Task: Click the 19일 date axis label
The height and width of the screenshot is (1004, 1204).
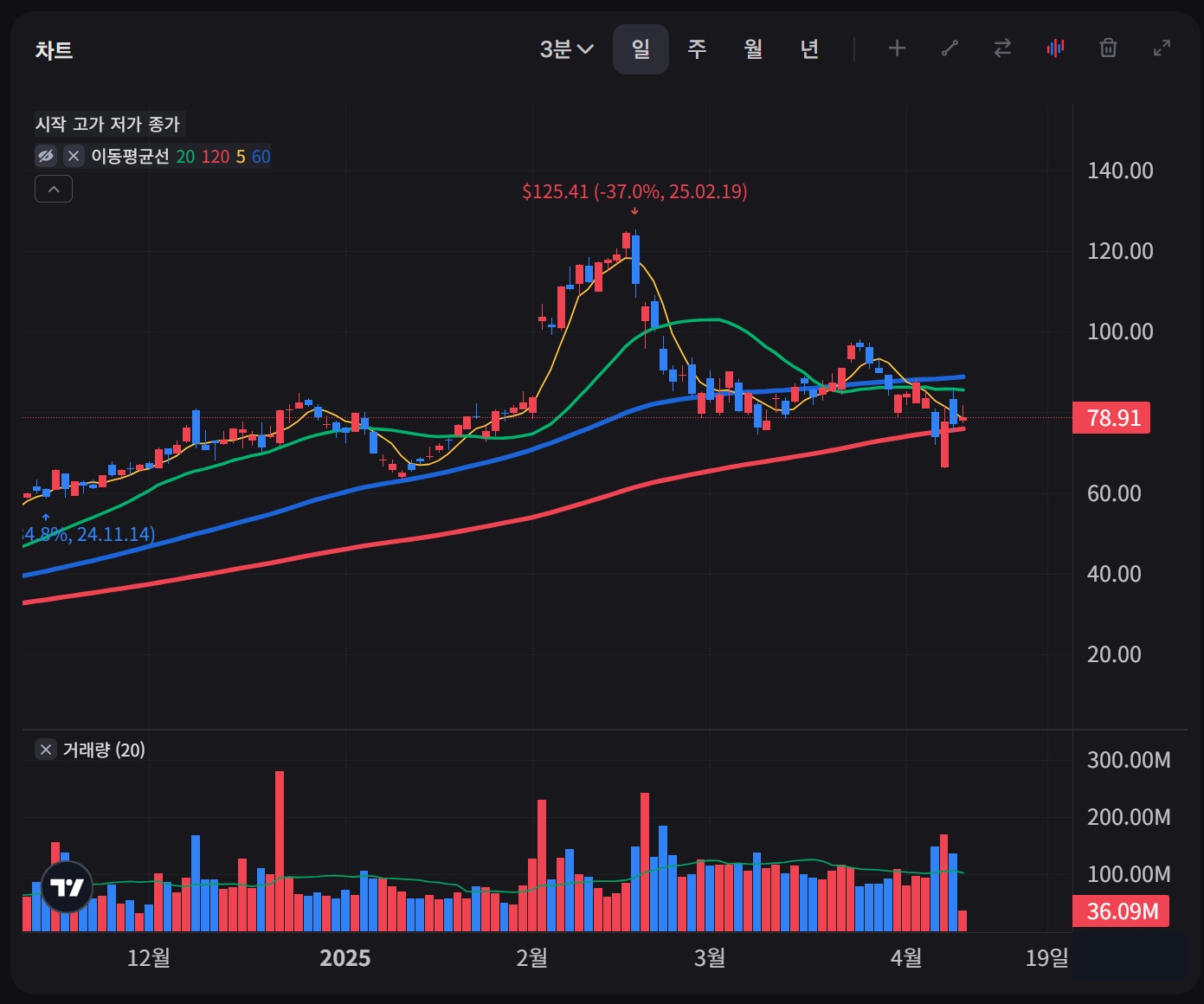Action: tap(1046, 958)
